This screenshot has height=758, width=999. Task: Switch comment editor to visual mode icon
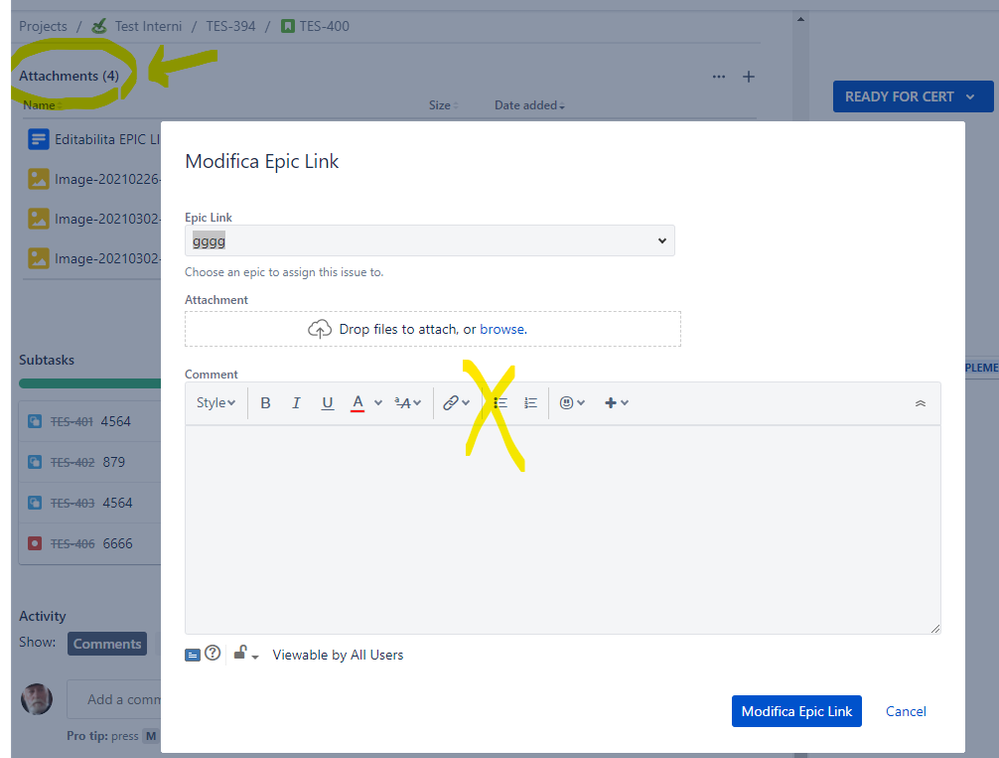click(x=192, y=655)
